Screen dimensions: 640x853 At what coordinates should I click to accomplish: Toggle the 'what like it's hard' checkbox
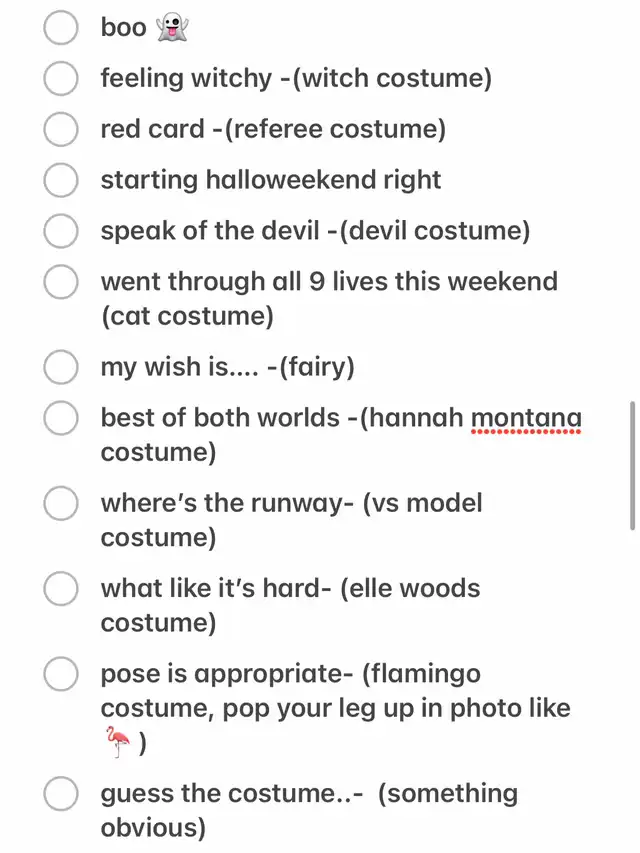[x=61, y=589]
